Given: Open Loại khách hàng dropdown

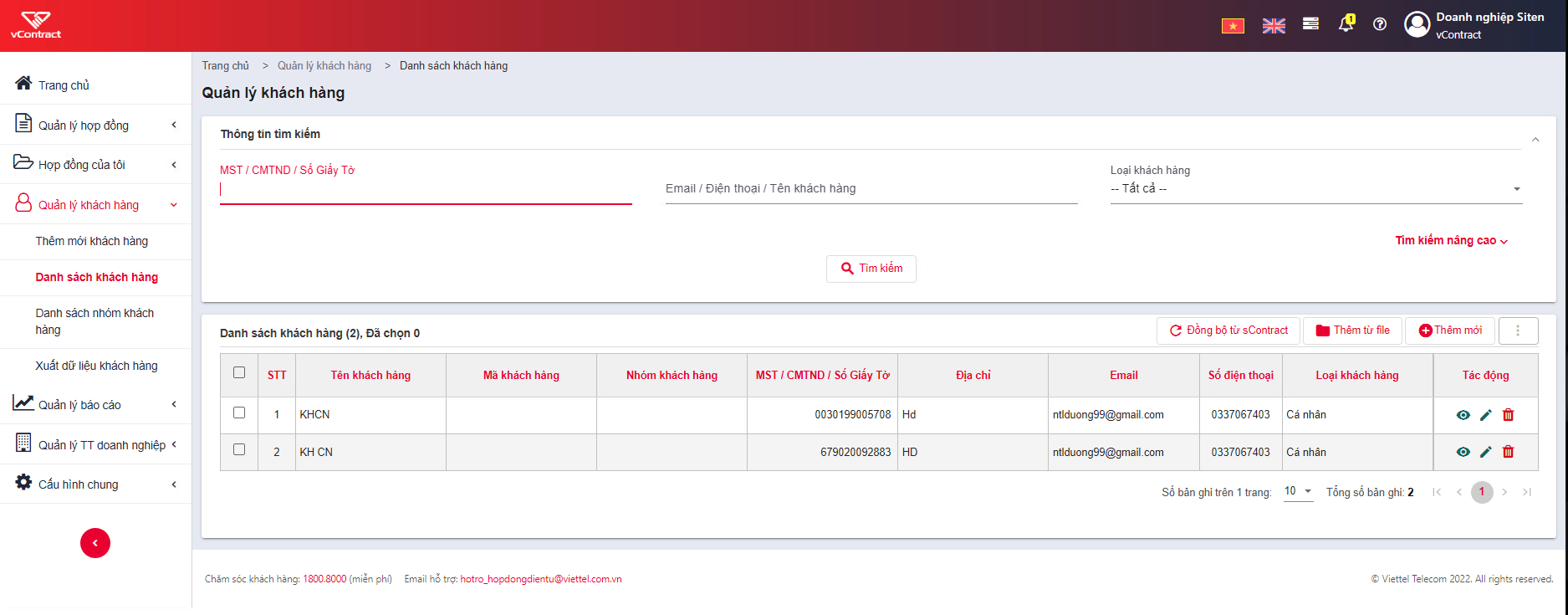Looking at the screenshot, I should 1316,189.
